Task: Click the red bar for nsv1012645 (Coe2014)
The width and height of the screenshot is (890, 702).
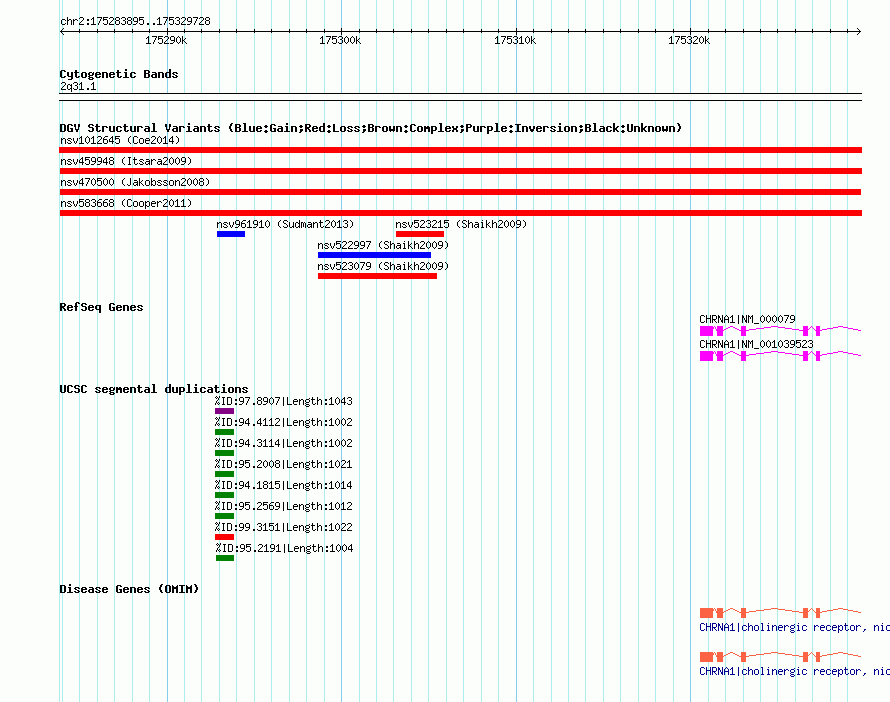Action: (x=460, y=150)
